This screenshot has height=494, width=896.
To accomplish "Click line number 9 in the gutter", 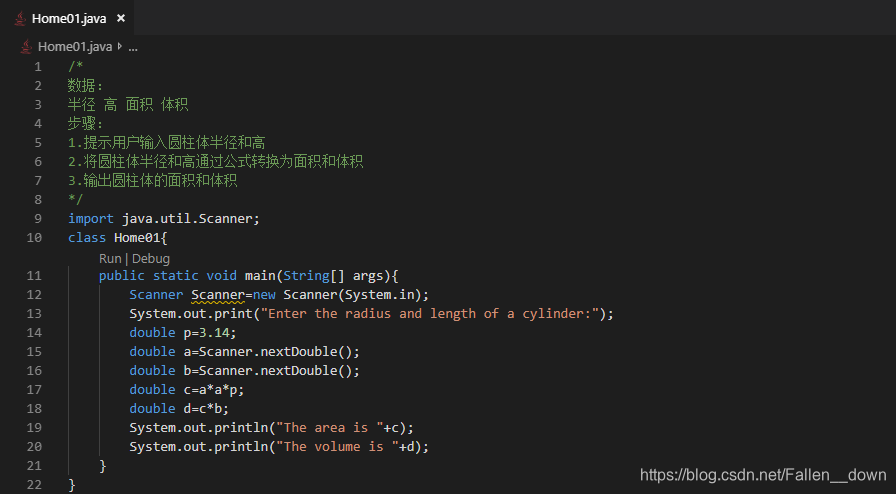I will (x=38, y=218).
